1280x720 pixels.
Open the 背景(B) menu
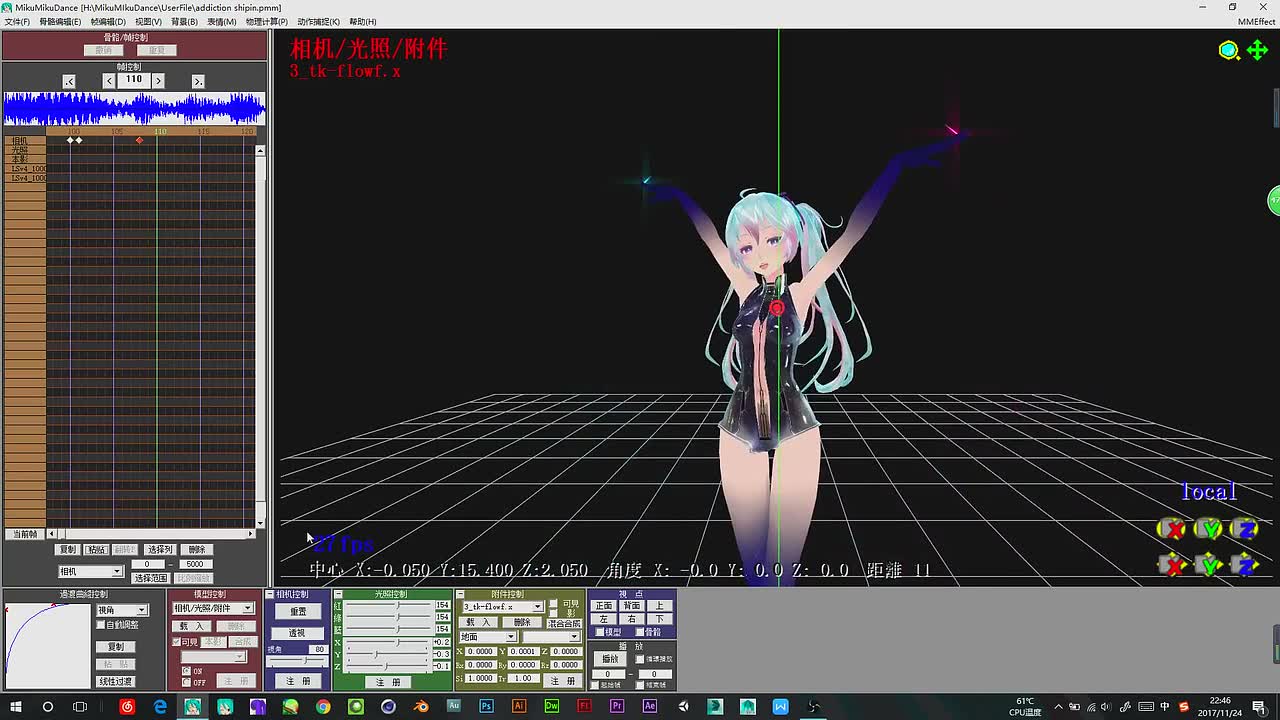click(x=183, y=21)
